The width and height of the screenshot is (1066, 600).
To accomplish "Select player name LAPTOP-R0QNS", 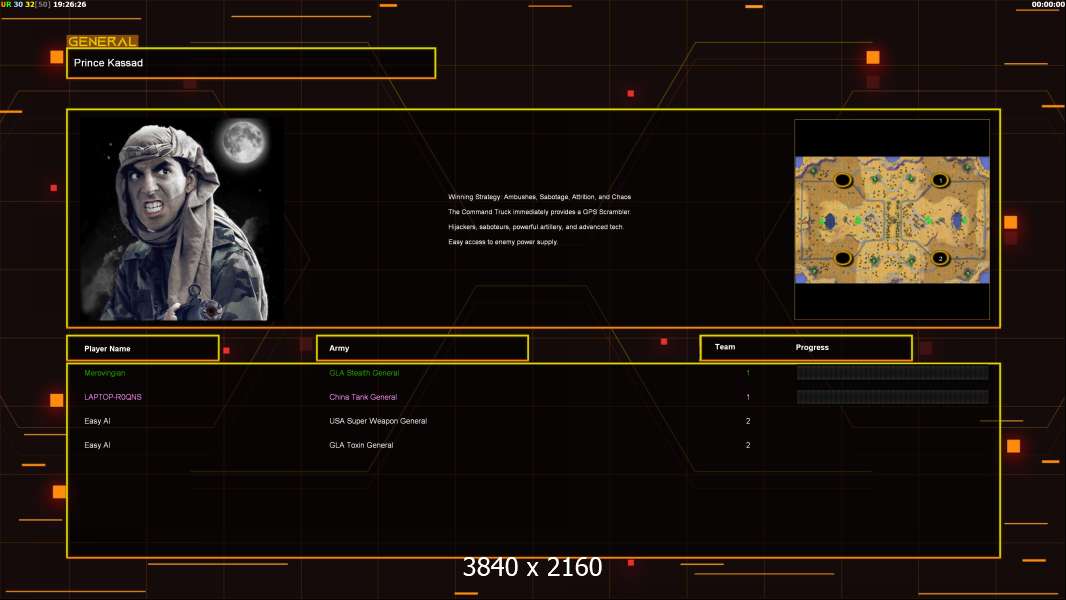I will click(113, 397).
